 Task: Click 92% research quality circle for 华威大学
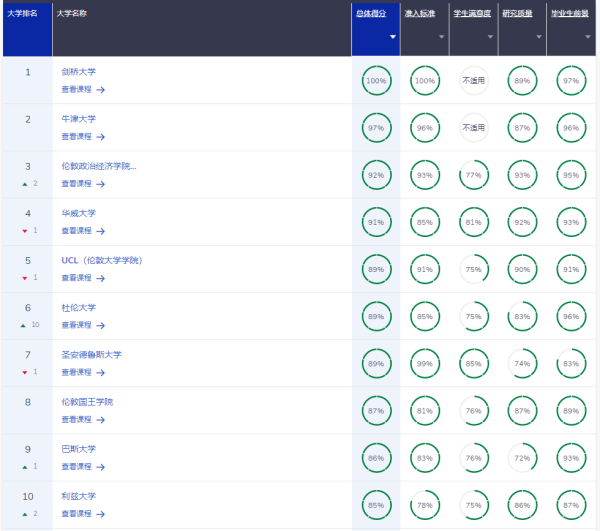tap(522, 222)
